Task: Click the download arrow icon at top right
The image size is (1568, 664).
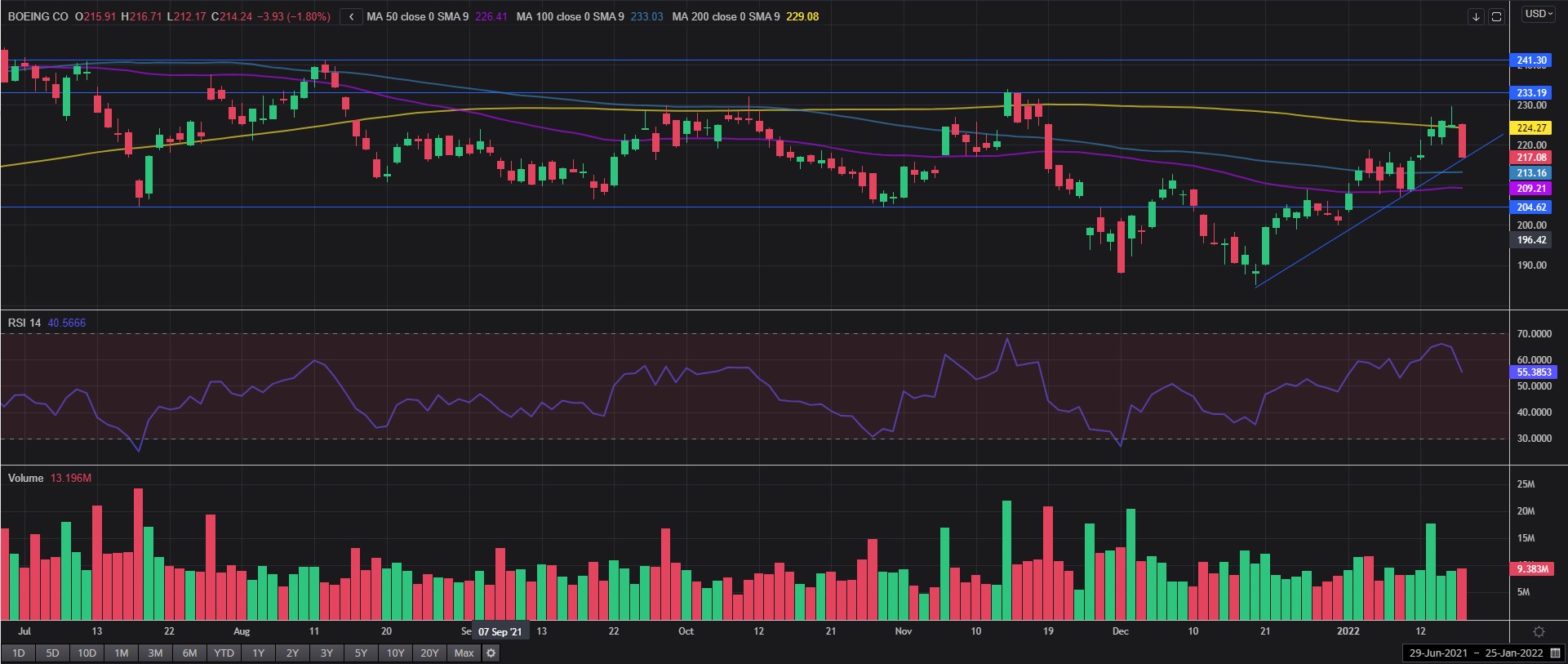Action: click(1475, 16)
